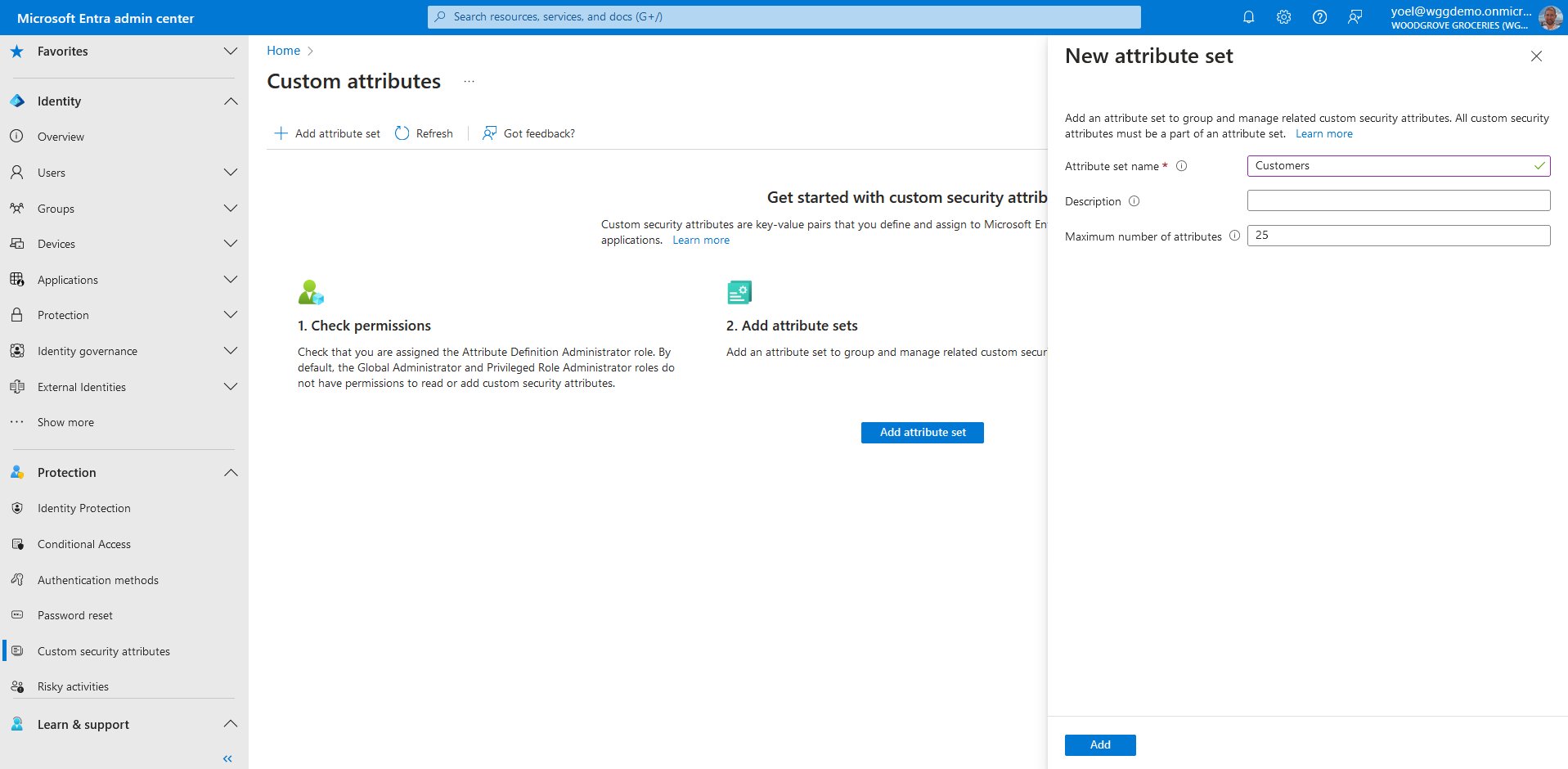This screenshot has height=769, width=1568.
Task: Open the settings gear in header
Action: pos(1283,17)
